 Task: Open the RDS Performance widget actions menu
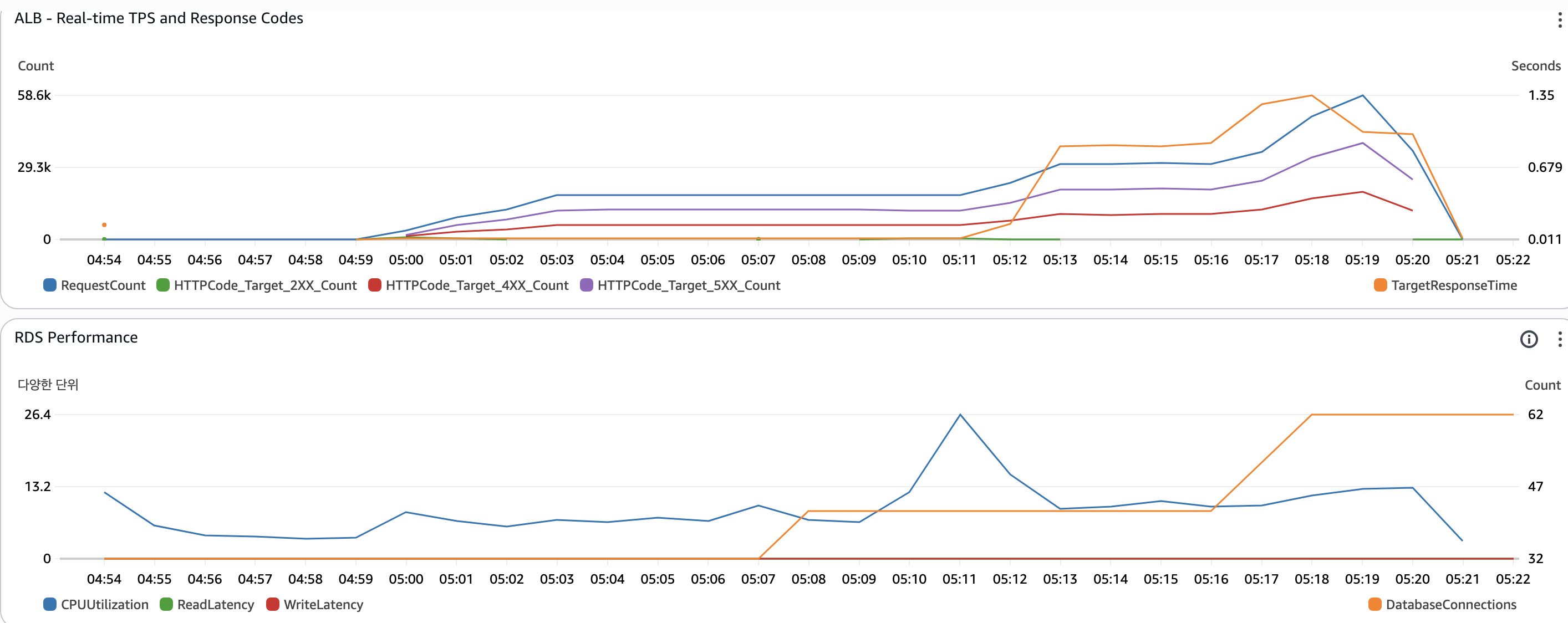click(1559, 339)
